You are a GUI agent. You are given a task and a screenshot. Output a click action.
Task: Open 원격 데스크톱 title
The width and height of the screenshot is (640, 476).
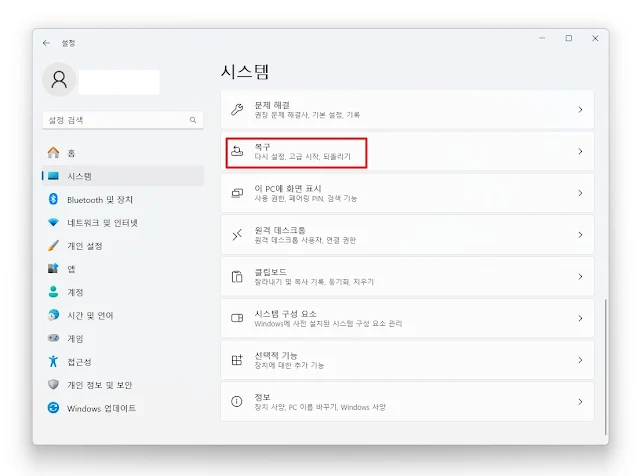pos(280,230)
